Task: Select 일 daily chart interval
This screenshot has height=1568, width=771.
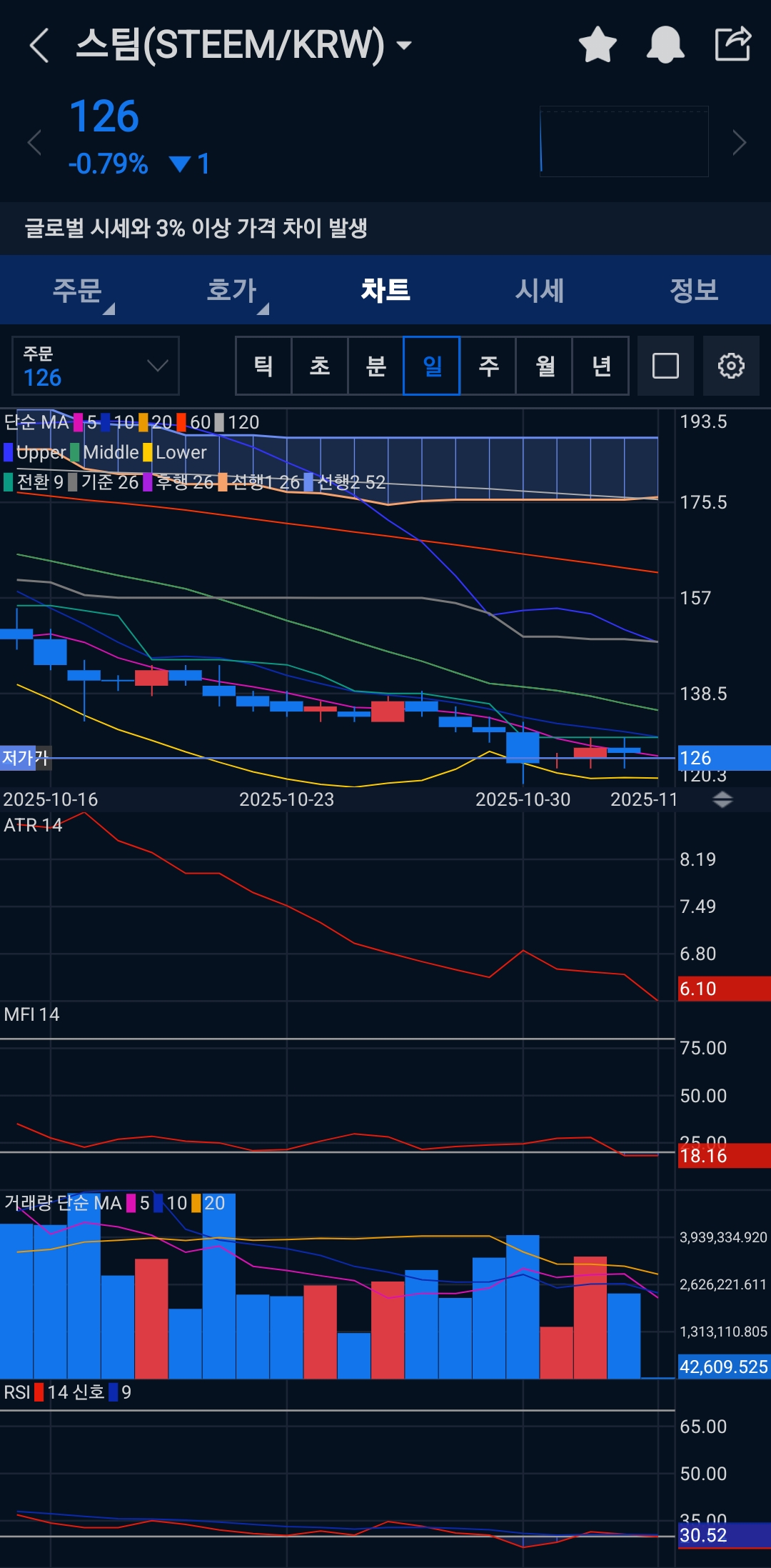Action: tap(432, 366)
